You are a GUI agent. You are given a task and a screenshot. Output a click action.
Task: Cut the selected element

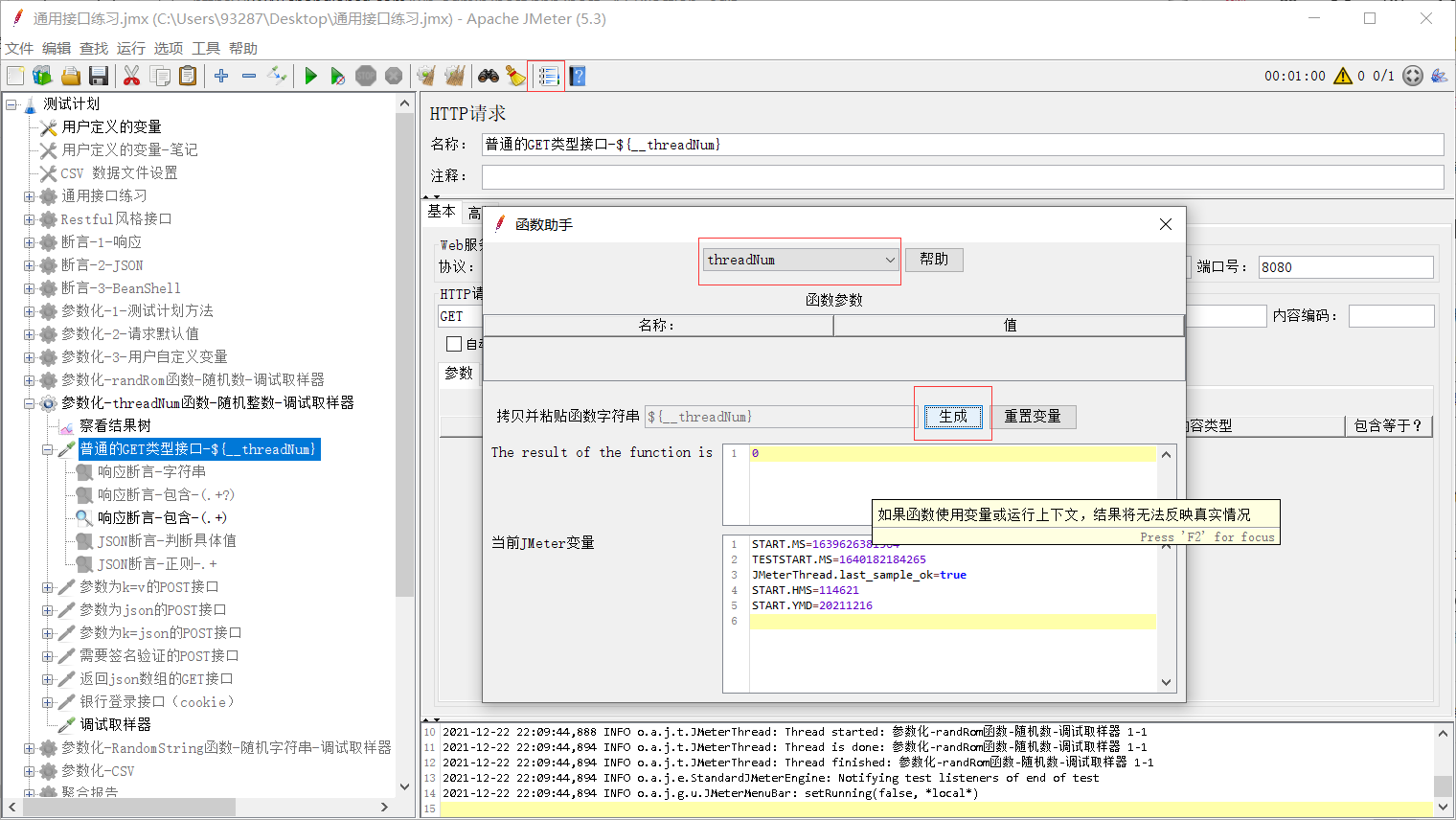pos(132,76)
